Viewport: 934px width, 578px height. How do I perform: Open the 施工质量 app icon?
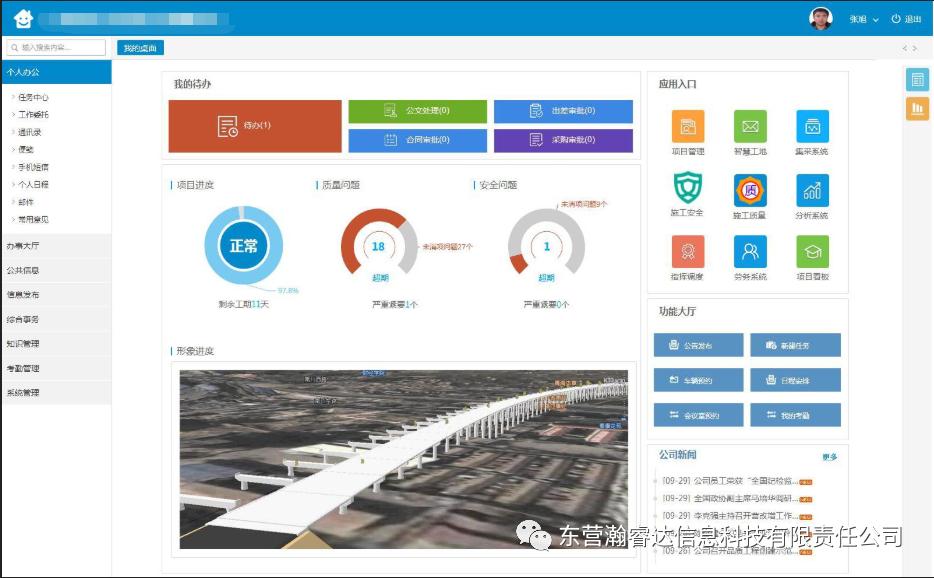pyautogui.click(x=749, y=189)
